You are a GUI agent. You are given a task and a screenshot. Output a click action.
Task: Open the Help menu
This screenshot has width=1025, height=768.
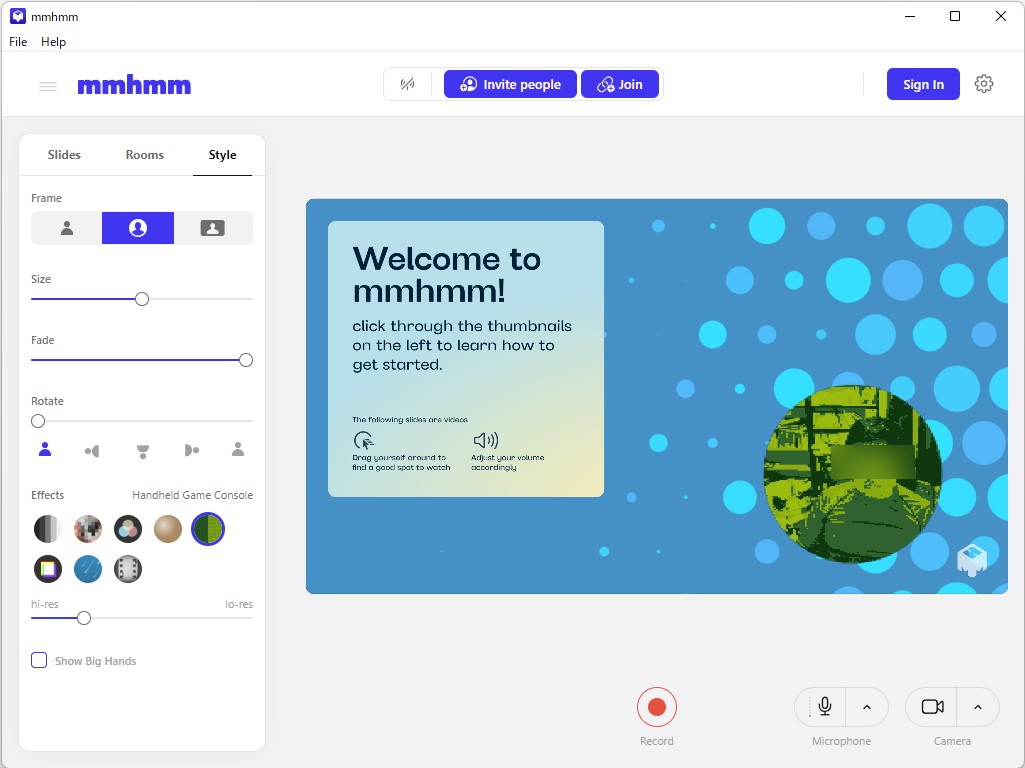(54, 42)
